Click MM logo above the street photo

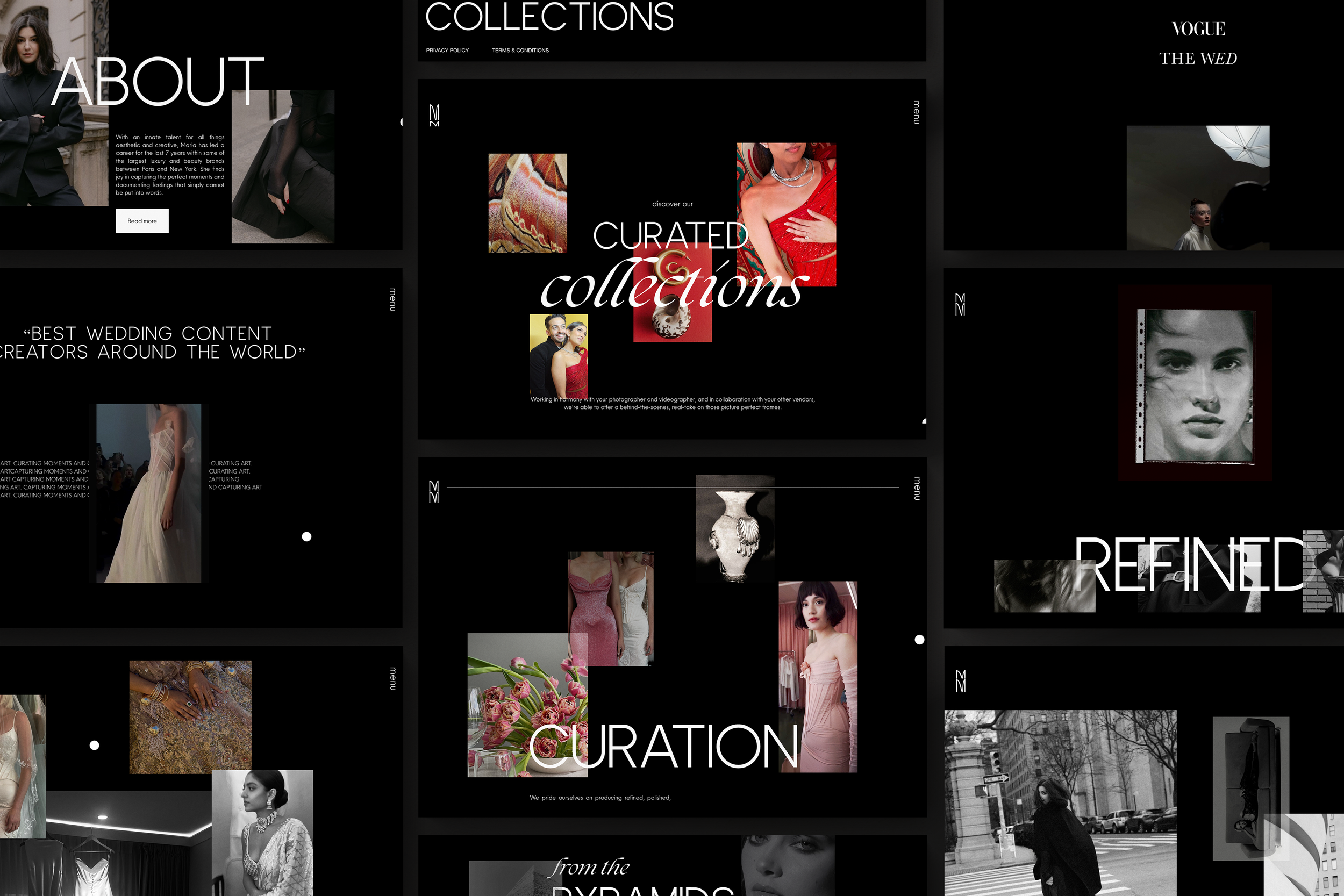(x=961, y=681)
